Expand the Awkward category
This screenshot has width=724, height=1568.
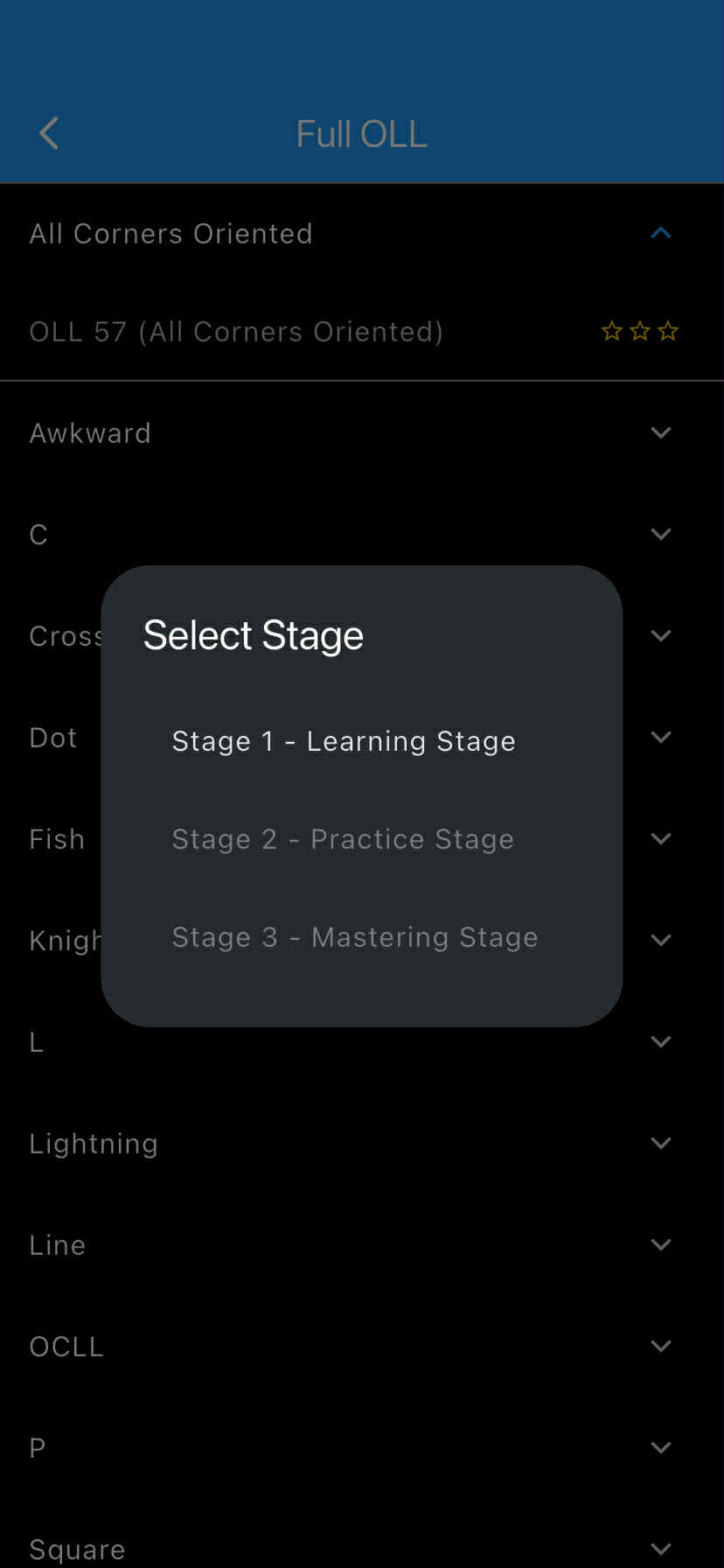tap(661, 433)
